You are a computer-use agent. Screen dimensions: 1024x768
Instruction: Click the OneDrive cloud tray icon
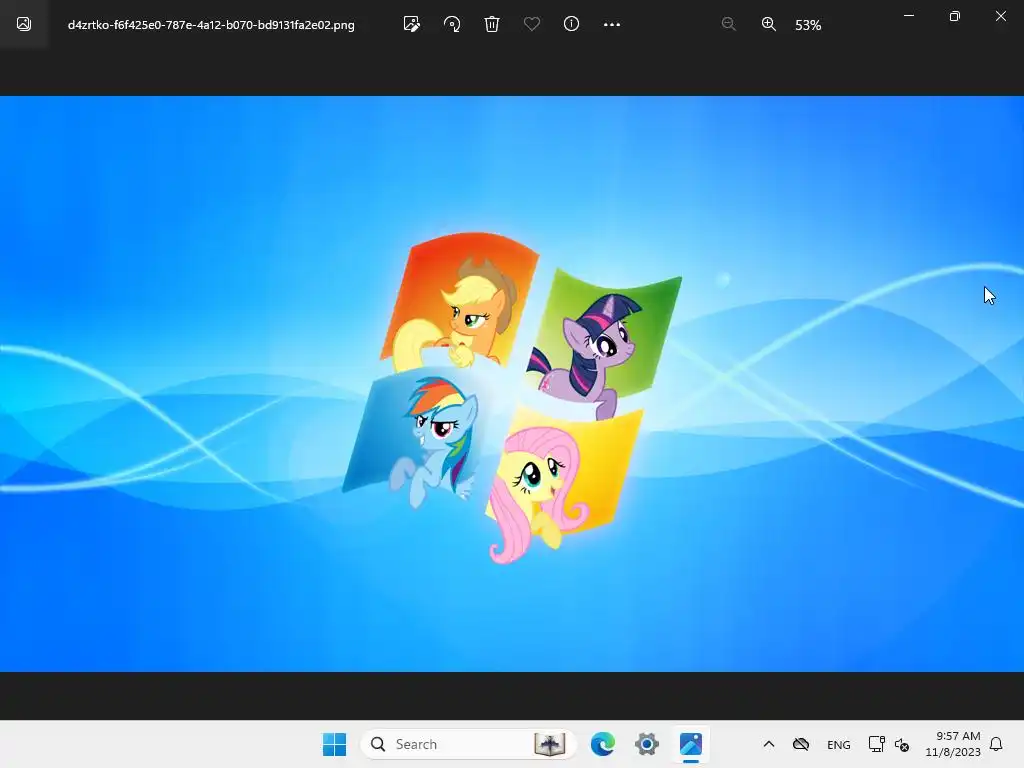coord(801,744)
